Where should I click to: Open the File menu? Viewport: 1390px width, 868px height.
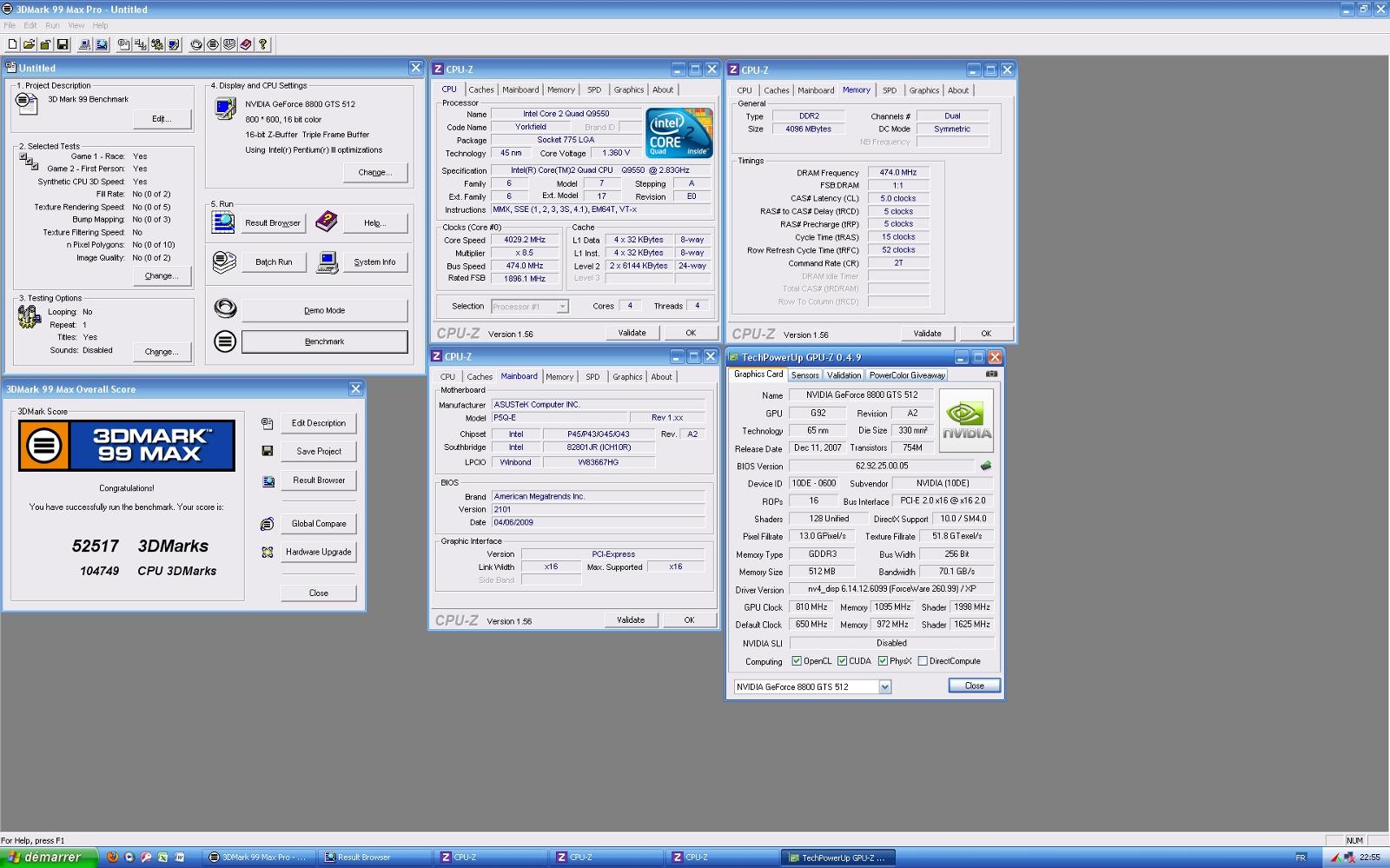(x=10, y=25)
